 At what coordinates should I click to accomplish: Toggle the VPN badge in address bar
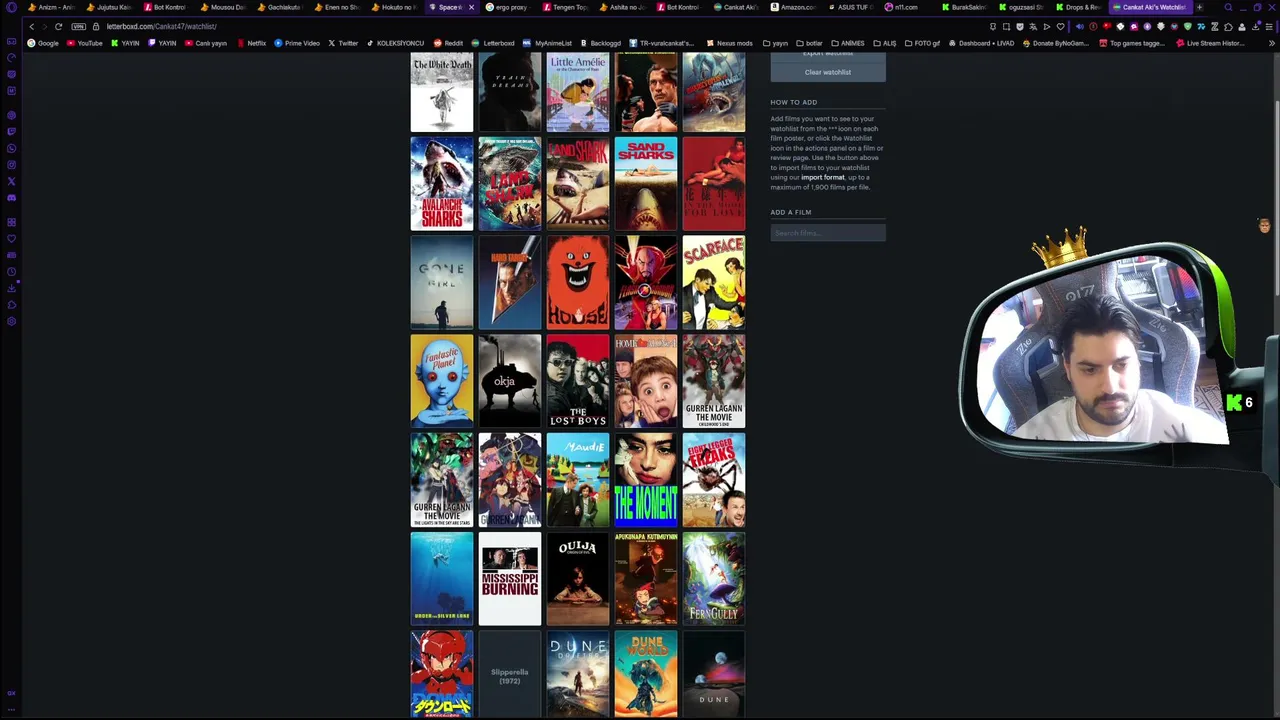click(78, 27)
